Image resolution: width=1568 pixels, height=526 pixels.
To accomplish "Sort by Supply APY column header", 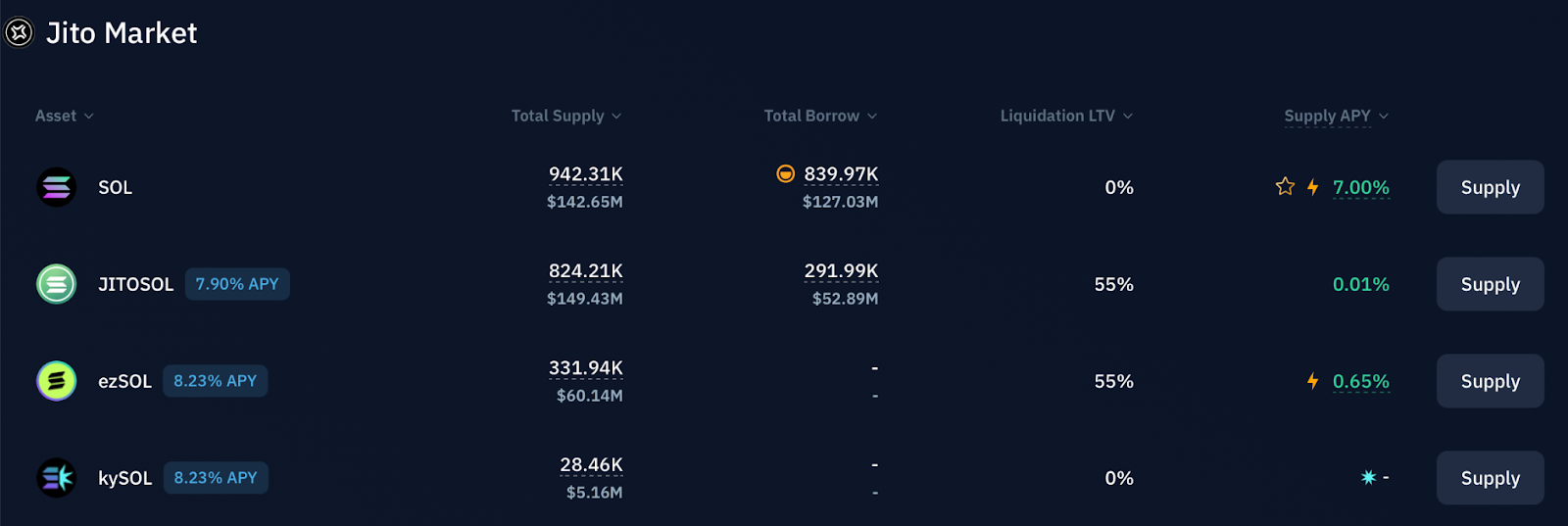I will (1337, 116).
